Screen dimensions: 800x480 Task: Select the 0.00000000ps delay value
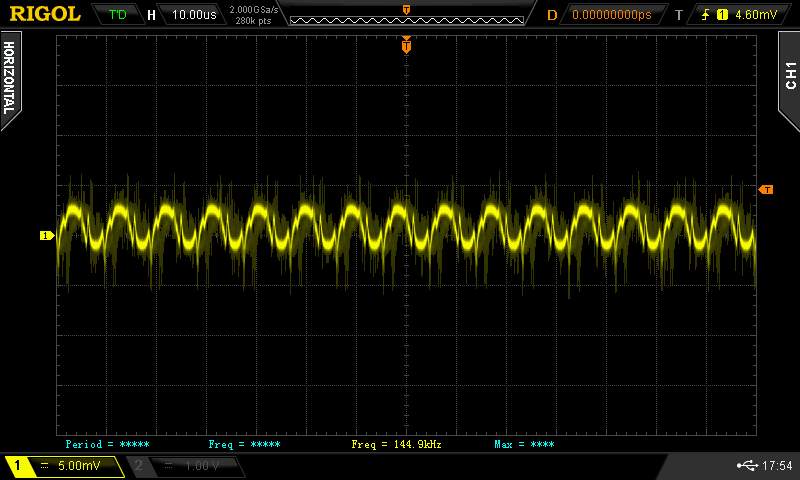(x=611, y=15)
